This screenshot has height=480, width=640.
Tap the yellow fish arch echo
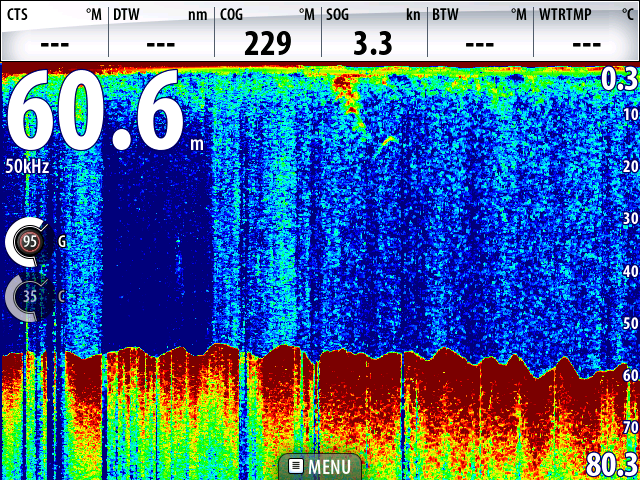385,141
